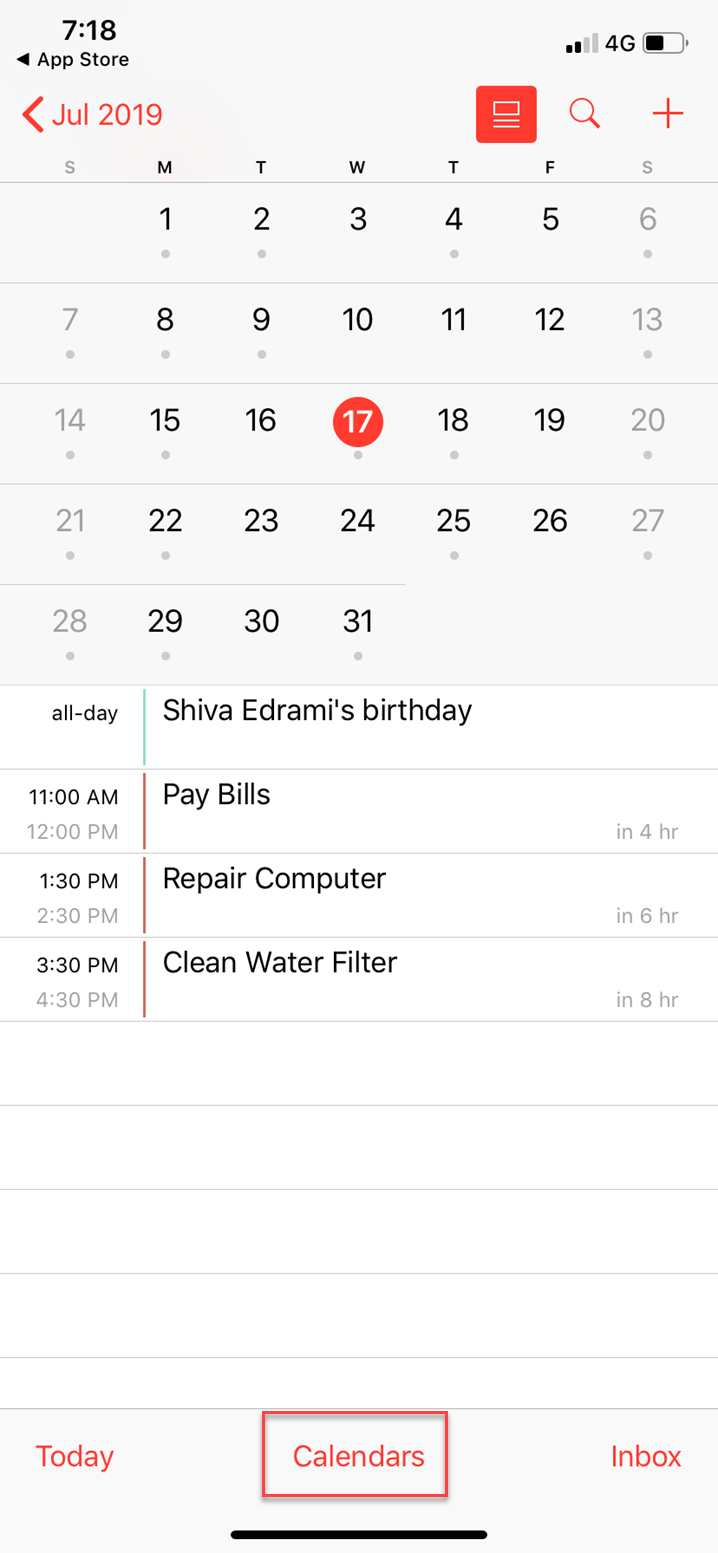Open the Inbox
Screen dimensions: 718x1553
[645, 1456]
